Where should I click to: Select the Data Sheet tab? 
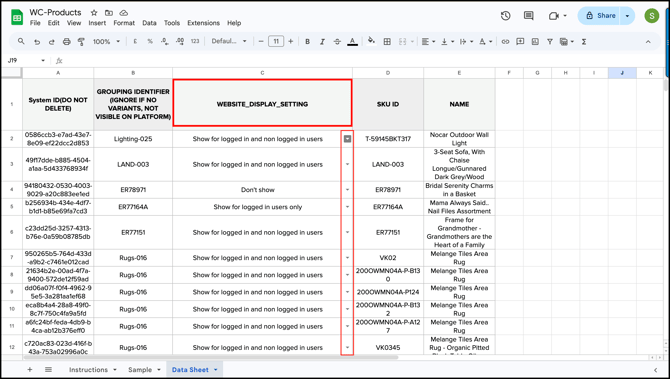[x=194, y=370]
